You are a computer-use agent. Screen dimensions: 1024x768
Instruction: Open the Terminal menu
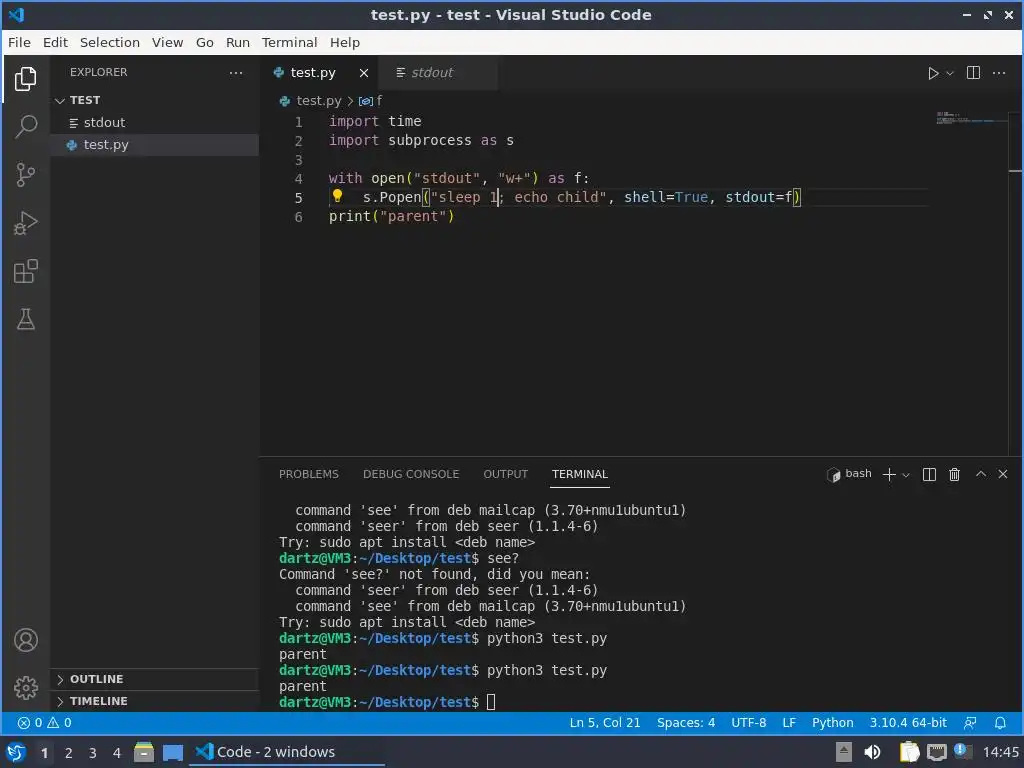[289, 42]
